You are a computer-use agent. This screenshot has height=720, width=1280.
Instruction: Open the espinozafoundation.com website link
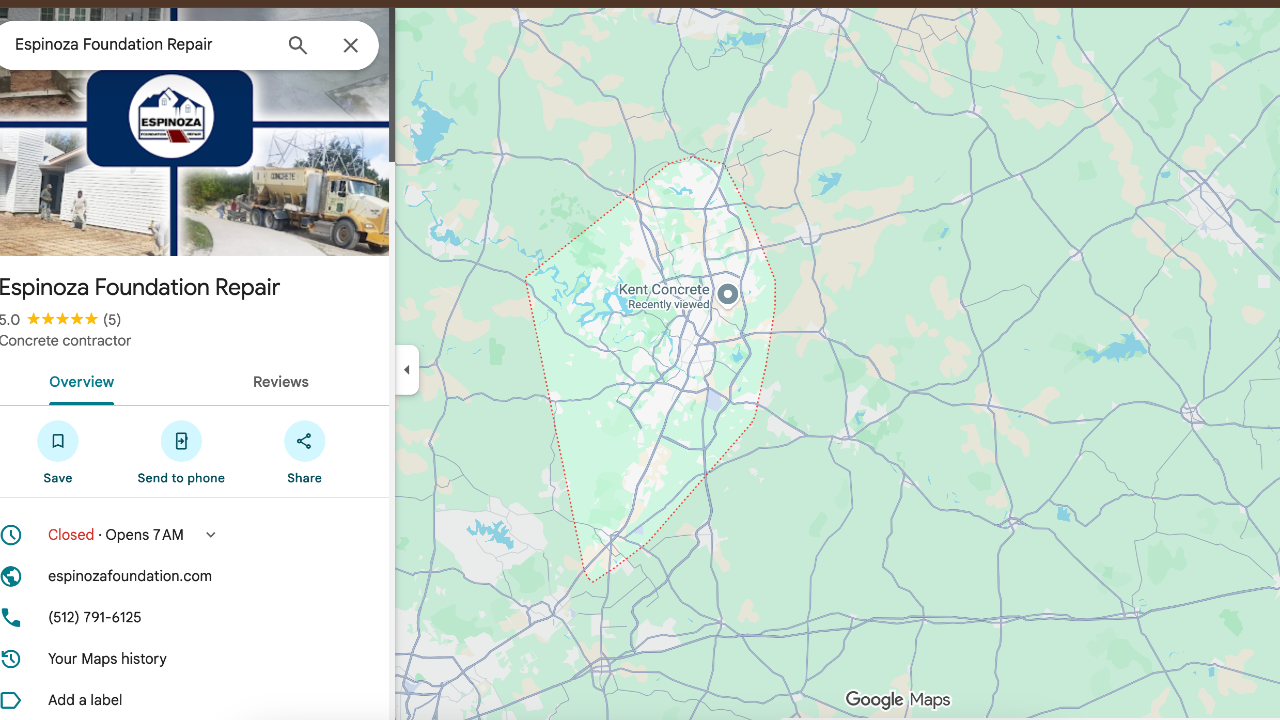130,576
